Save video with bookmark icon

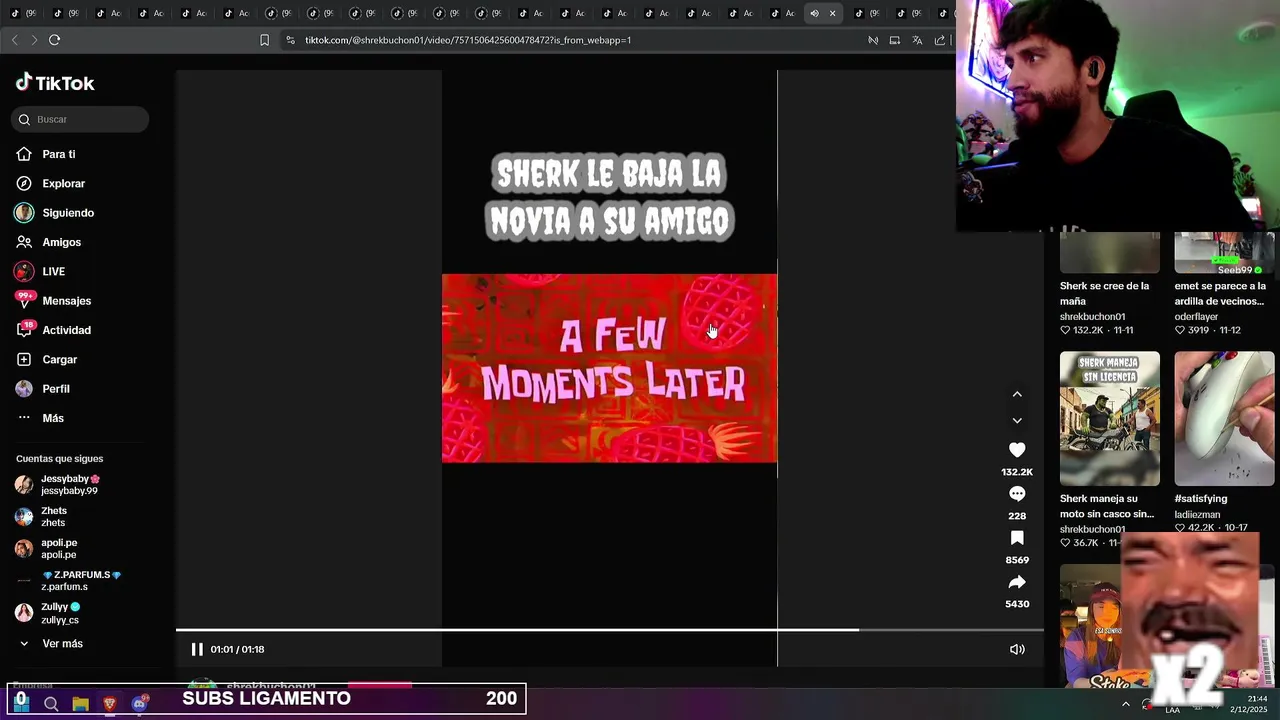click(1017, 538)
